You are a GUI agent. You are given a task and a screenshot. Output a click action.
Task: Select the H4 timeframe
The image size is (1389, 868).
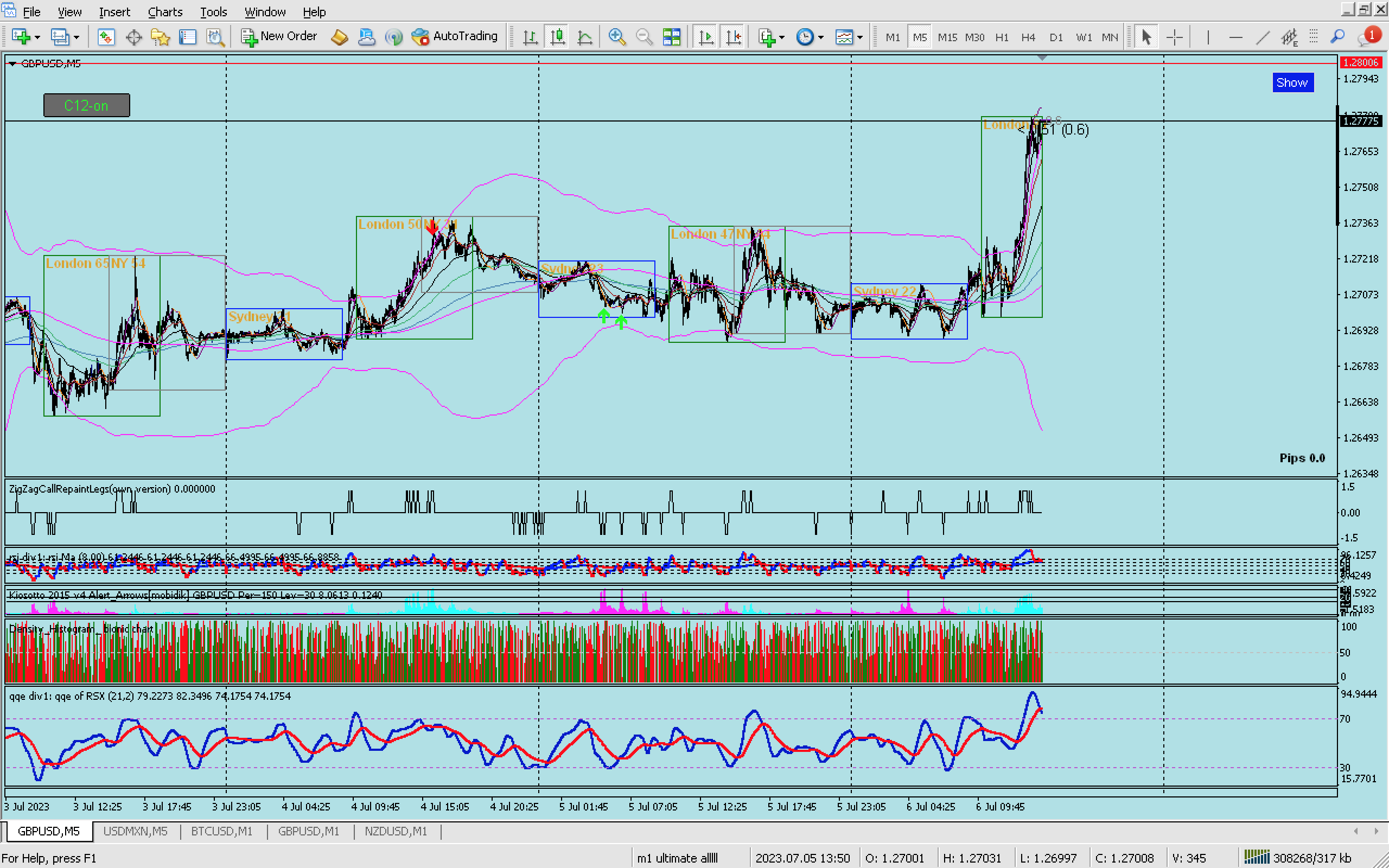(1028, 37)
